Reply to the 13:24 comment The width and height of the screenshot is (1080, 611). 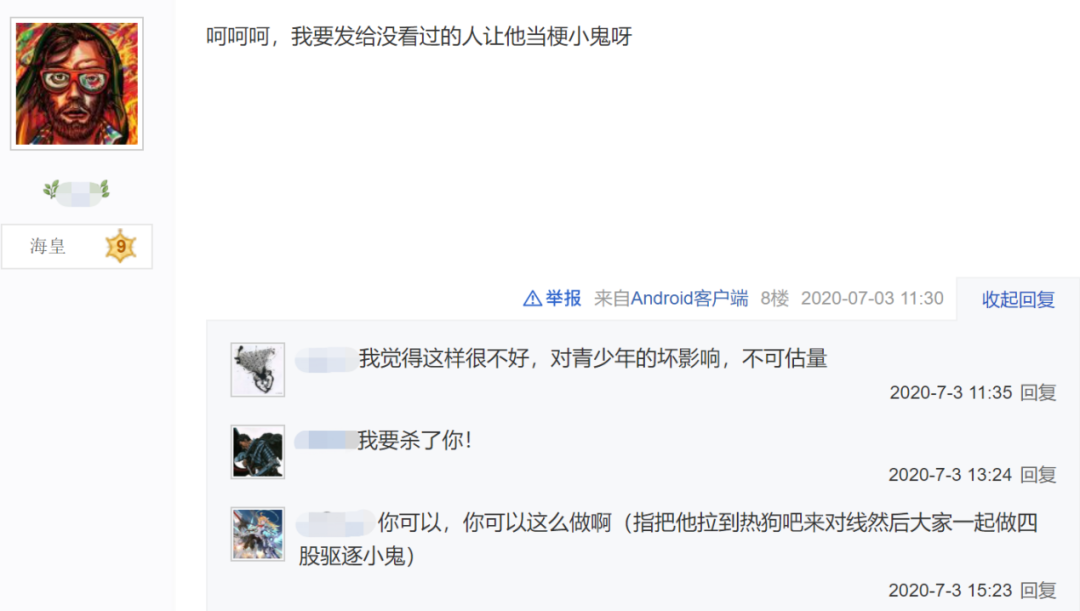(x=1038, y=475)
